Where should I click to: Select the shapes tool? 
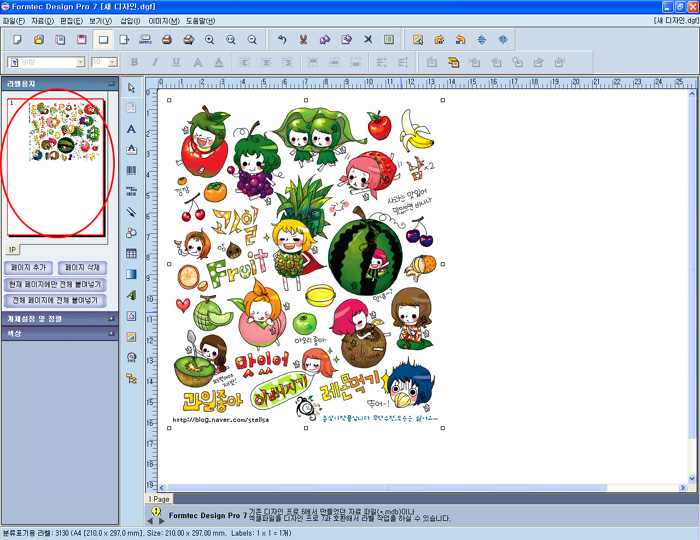[x=131, y=233]
